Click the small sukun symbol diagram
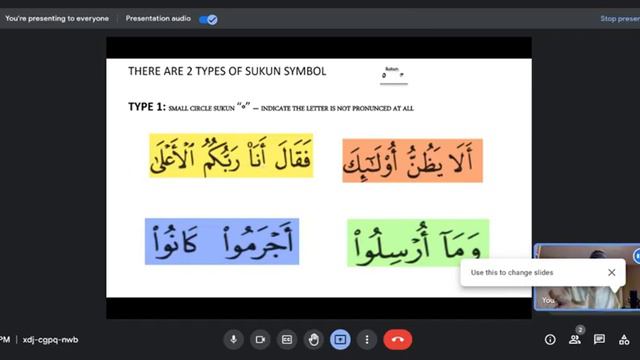The image size is (640, 360). [393, 75]
